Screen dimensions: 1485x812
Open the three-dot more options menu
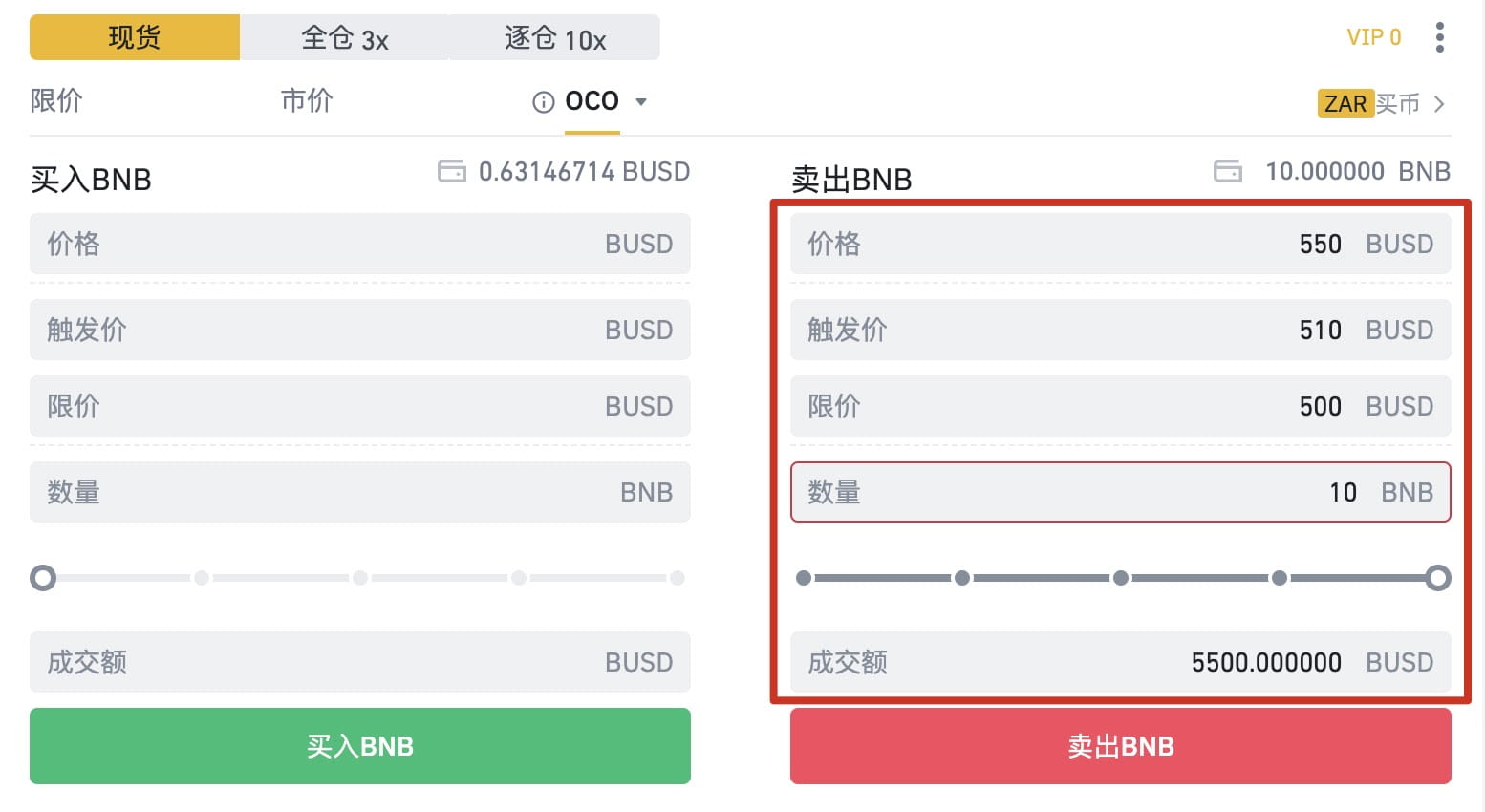1439,37
